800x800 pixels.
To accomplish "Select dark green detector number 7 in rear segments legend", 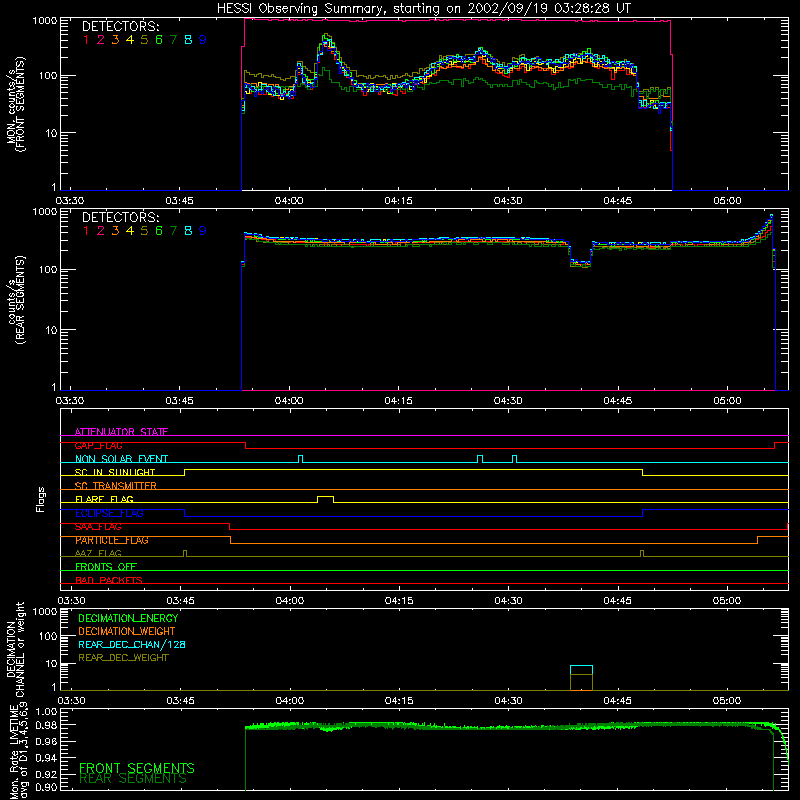I will pos(173,231).
